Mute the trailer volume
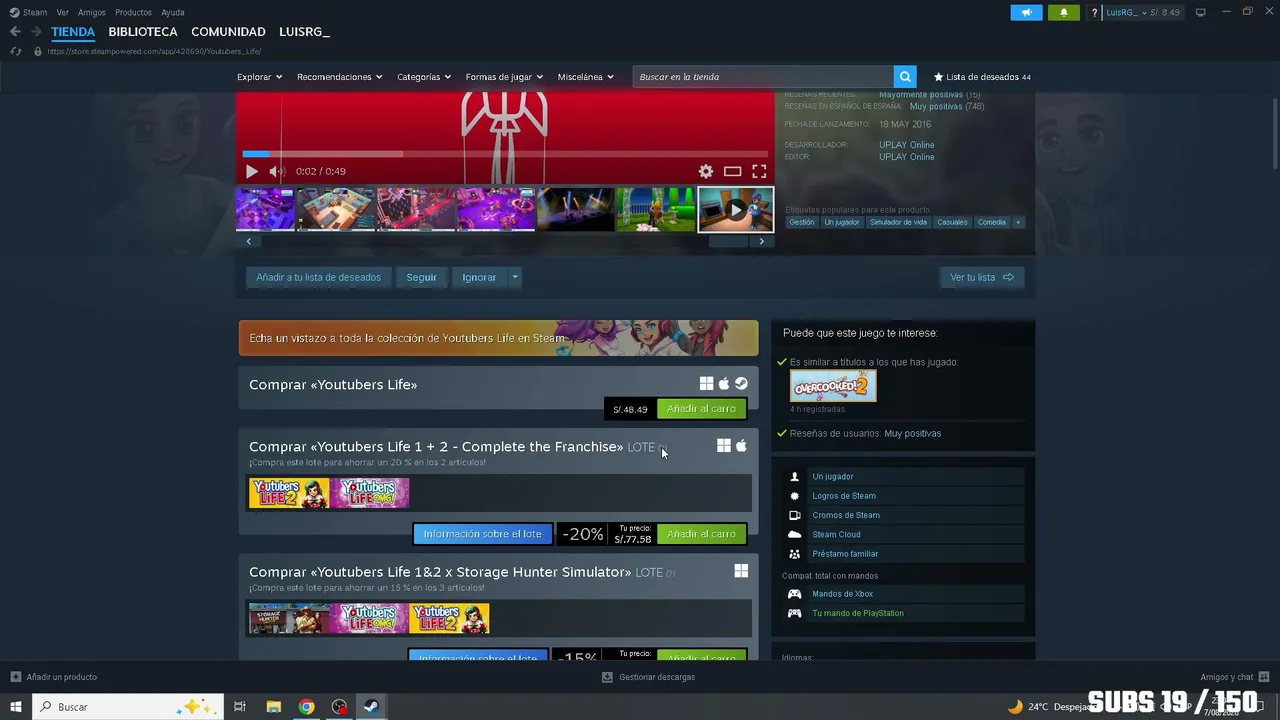The height and width of the screenshot is (720, 1280). pos(277,171)
